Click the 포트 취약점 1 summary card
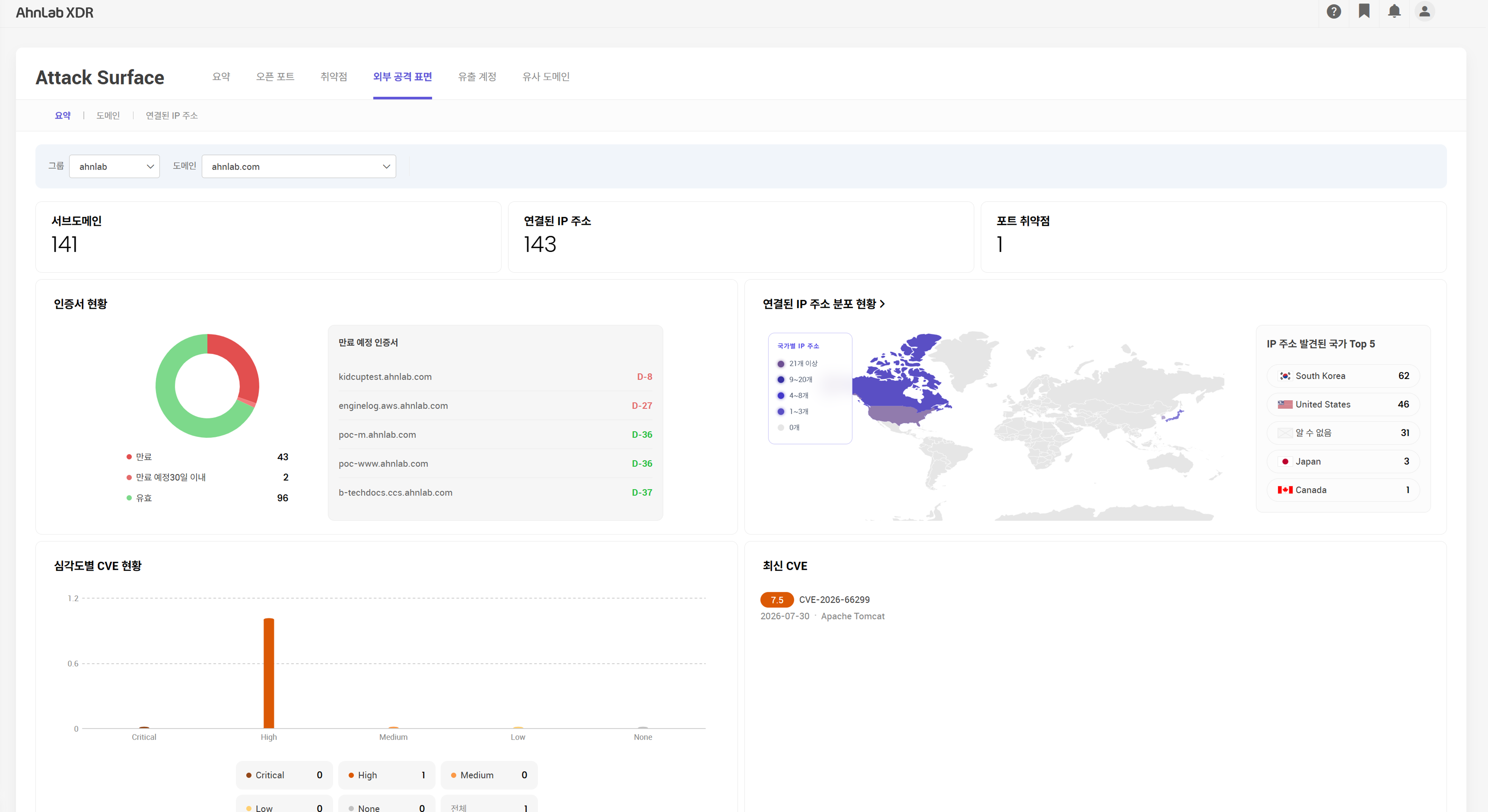 click(1213, 237)
